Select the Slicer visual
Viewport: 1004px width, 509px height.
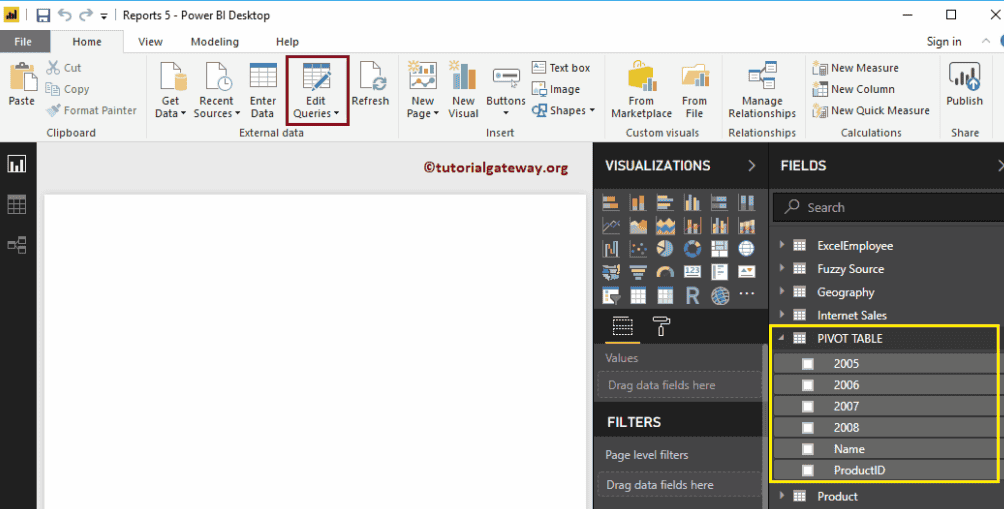tap(611, 295)
